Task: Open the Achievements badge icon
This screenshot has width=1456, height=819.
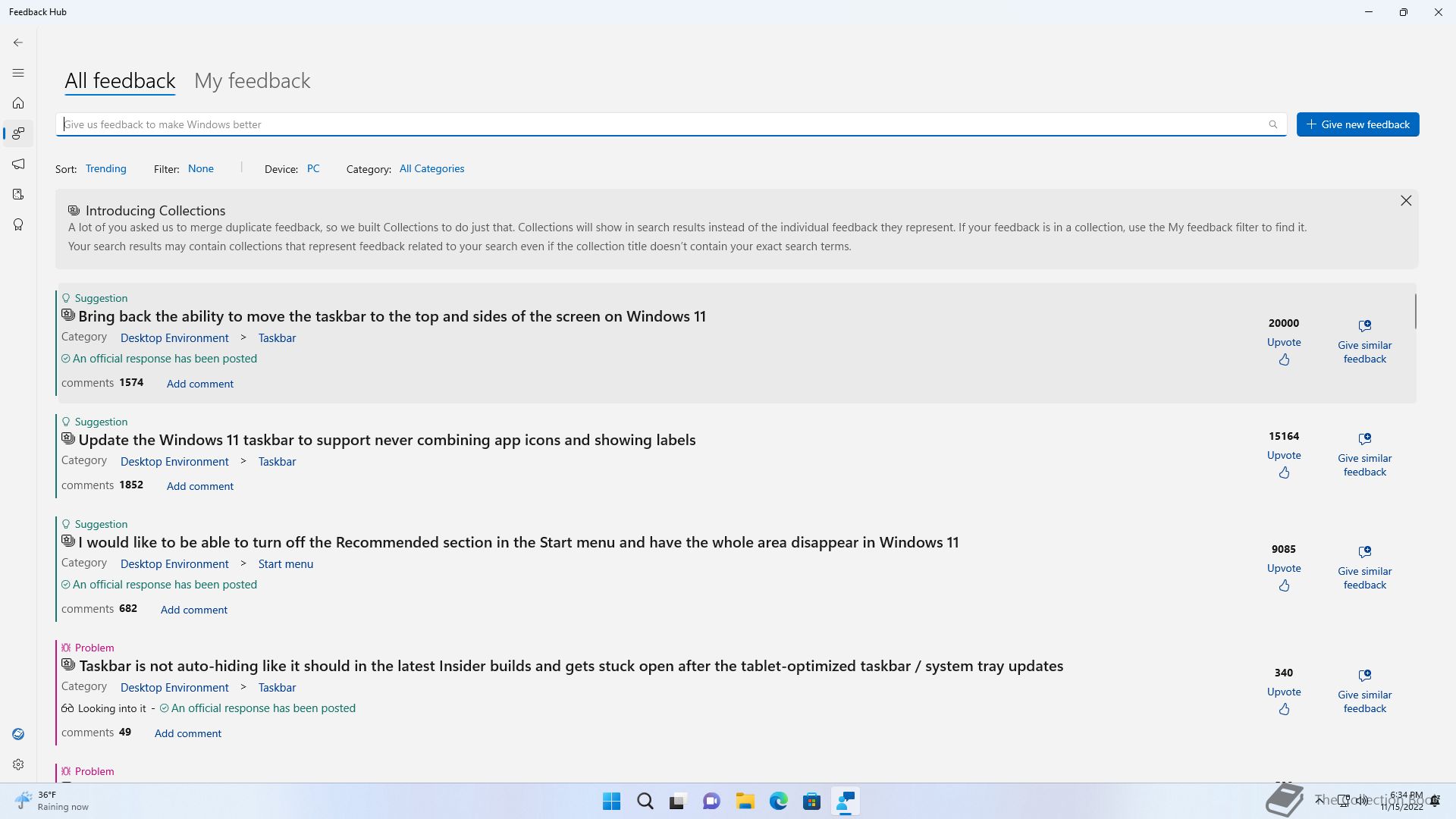Action: (18, 224)
